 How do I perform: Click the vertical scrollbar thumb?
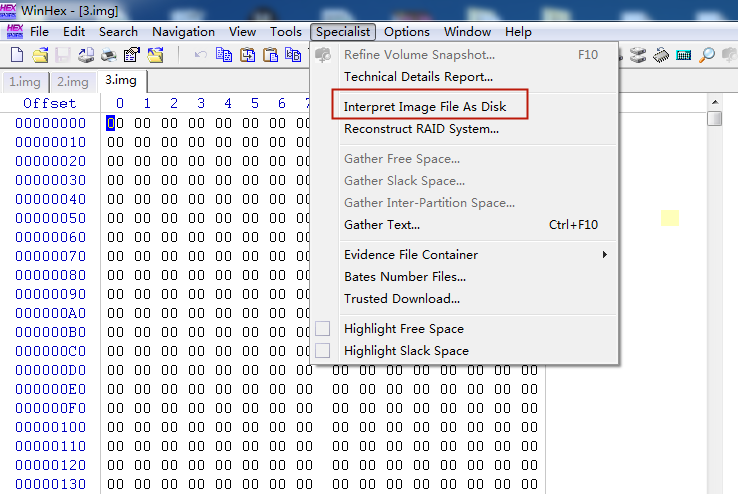coord(715,118)
